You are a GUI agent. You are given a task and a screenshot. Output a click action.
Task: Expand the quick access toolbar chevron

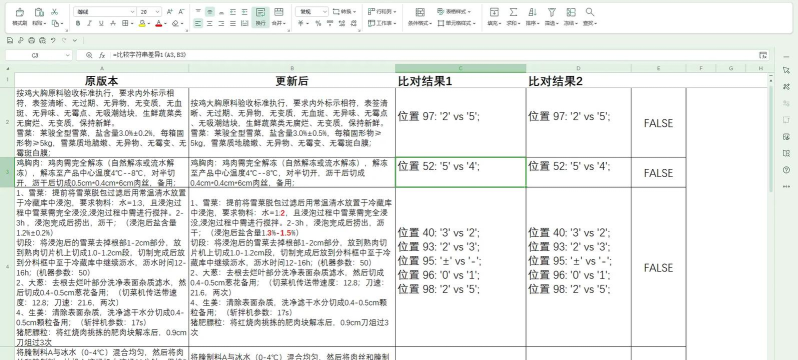(x=75, y=40)
